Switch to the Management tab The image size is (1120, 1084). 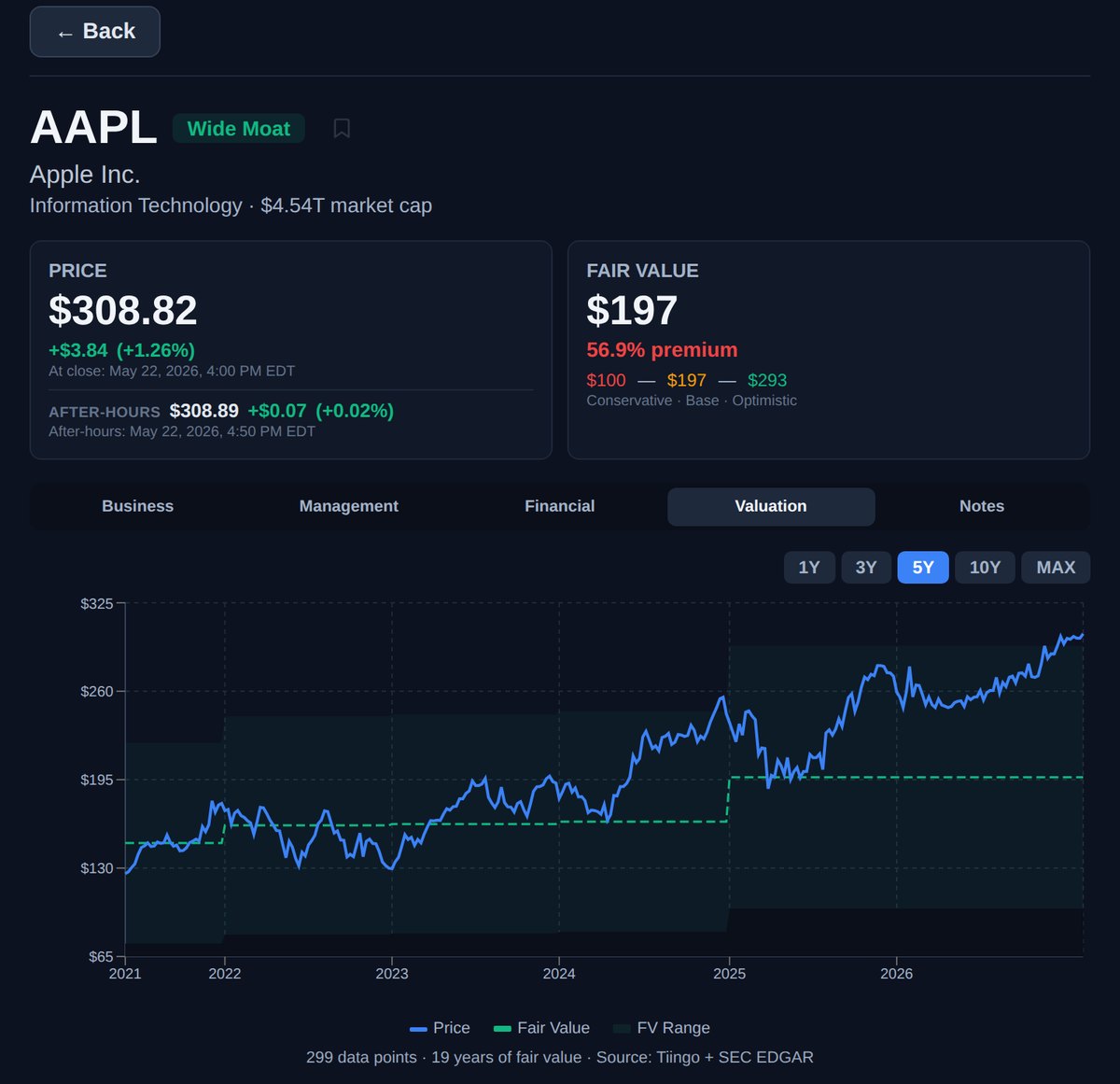[349, 506]
